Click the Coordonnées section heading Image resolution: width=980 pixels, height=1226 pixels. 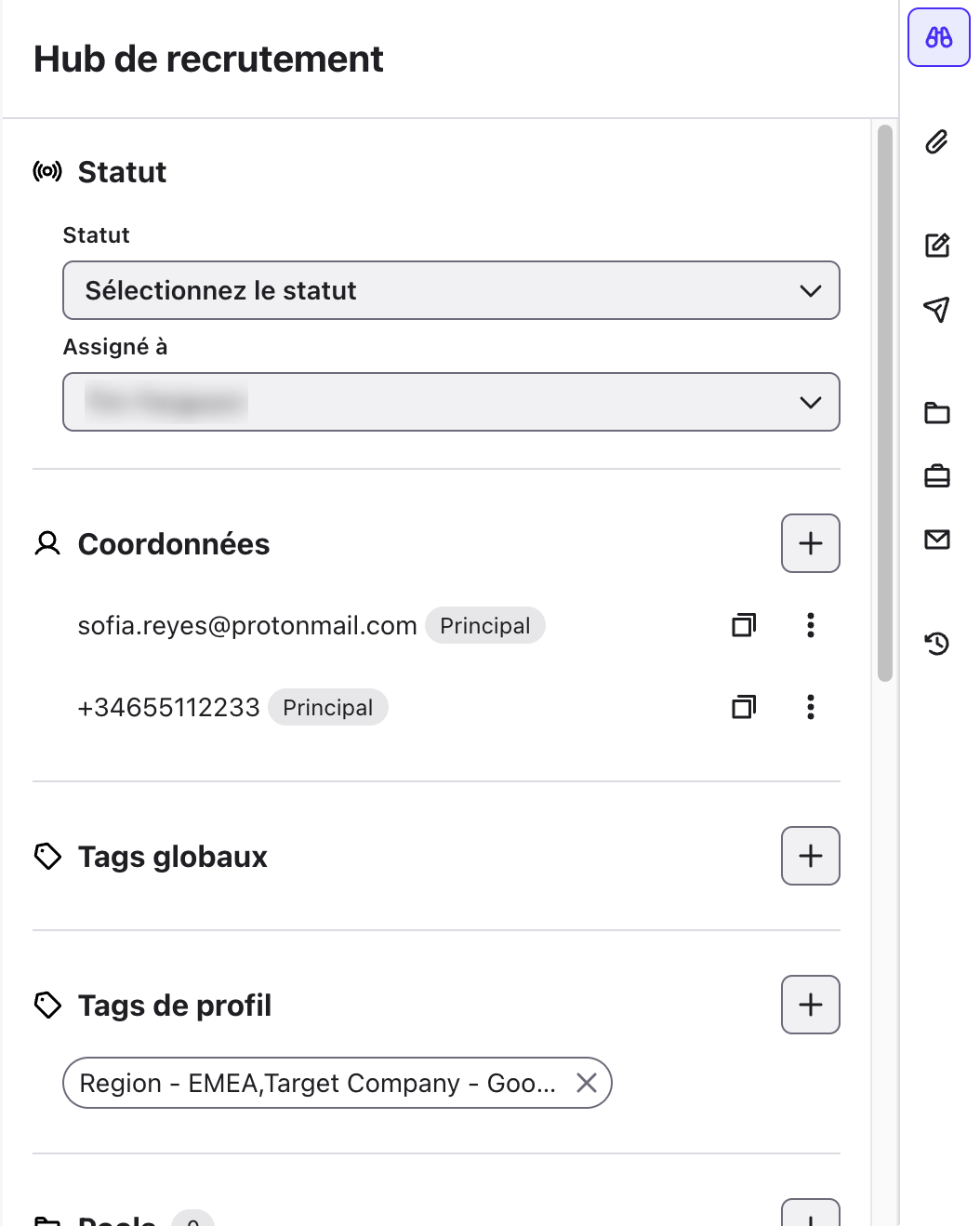pyautogui.click(x=174, y=544)
